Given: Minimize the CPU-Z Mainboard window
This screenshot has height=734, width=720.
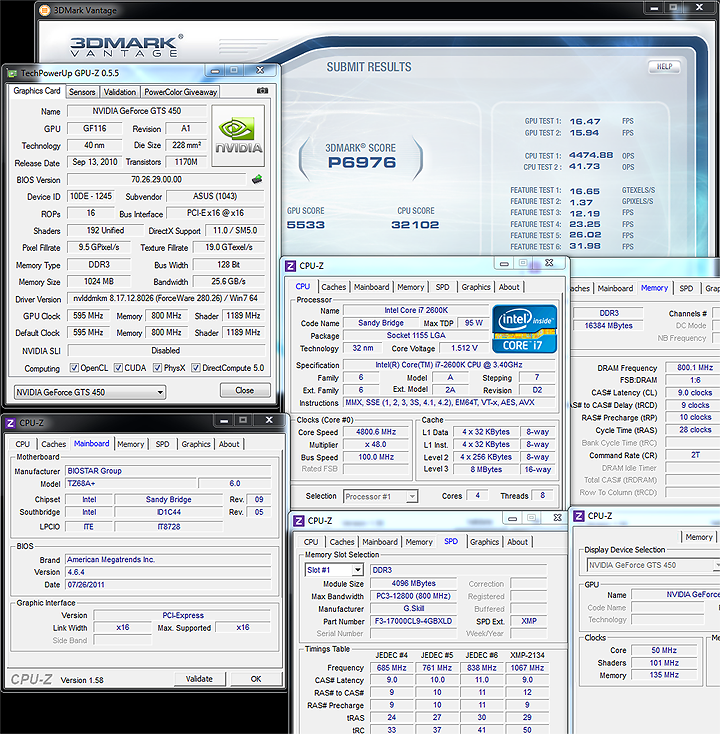Looking at the screenshot, I should coord(224,420).
